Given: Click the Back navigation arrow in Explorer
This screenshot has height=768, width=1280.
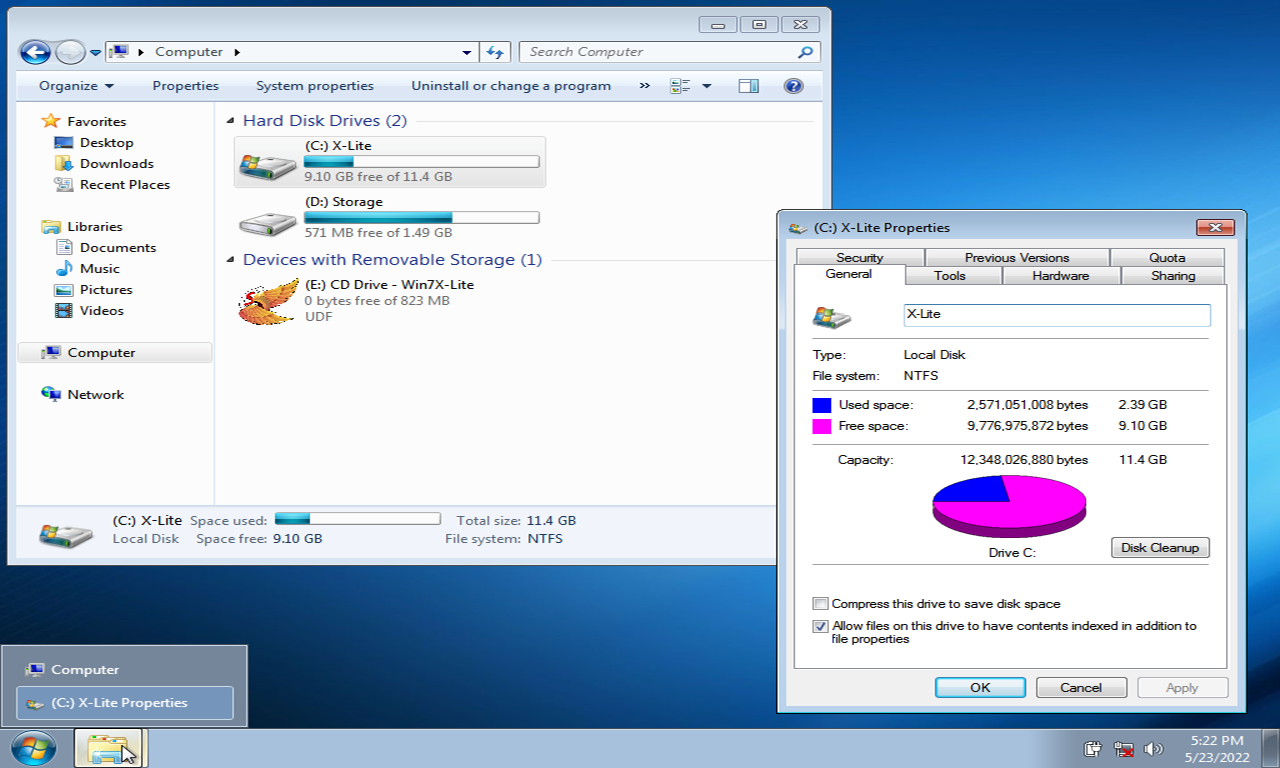Looking at the screenshot, I should [35, 52].
